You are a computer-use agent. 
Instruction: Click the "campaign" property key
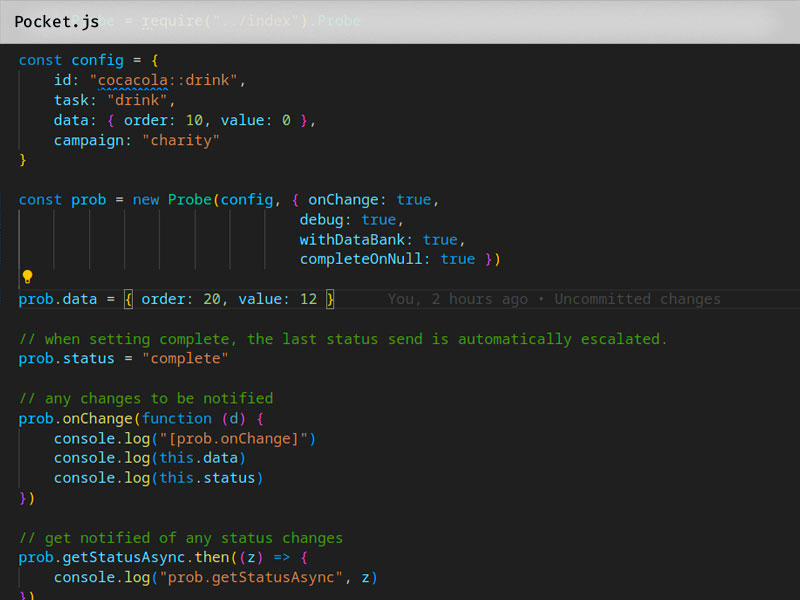click(93, 140)
